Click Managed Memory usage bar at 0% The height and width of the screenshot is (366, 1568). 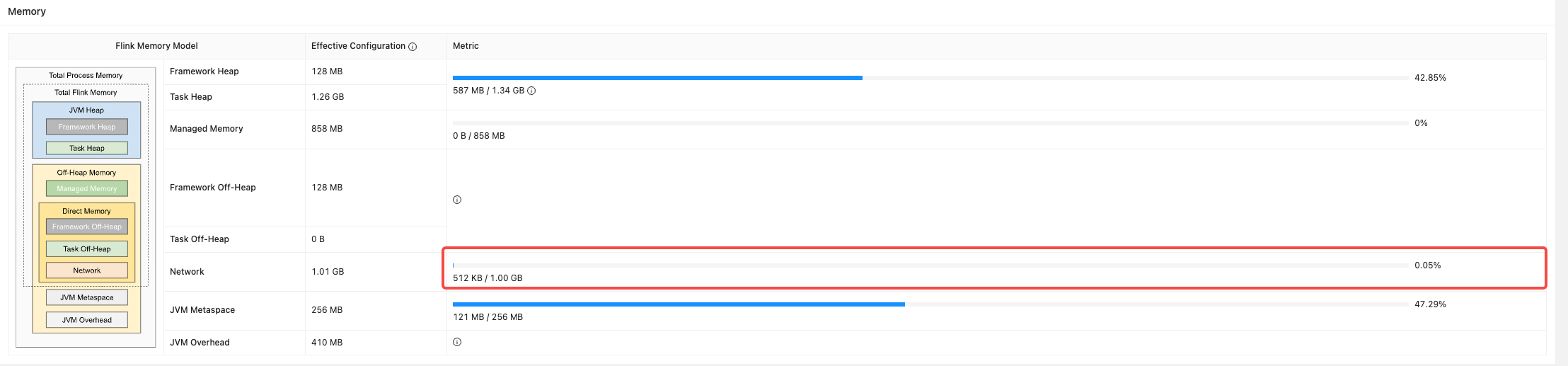[930, 123]
